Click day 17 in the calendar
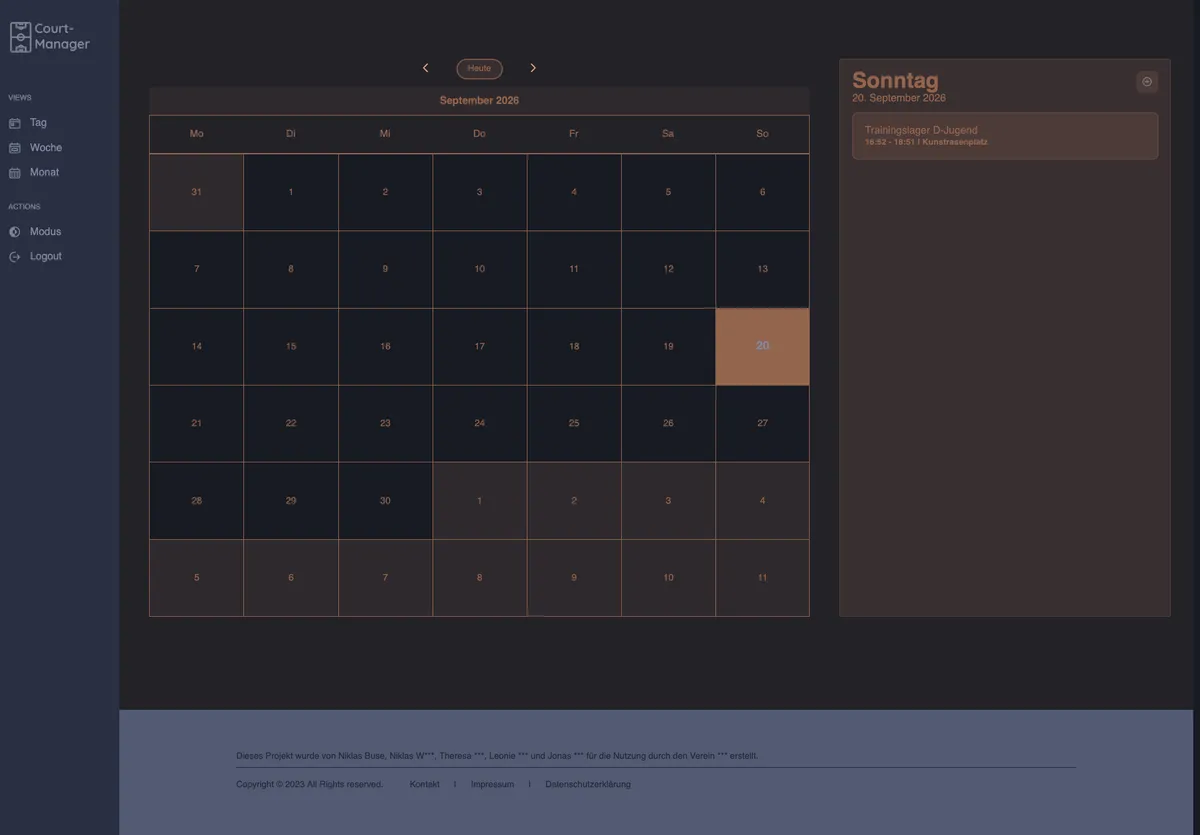1200x835 pixels. [x=479, y=346]
